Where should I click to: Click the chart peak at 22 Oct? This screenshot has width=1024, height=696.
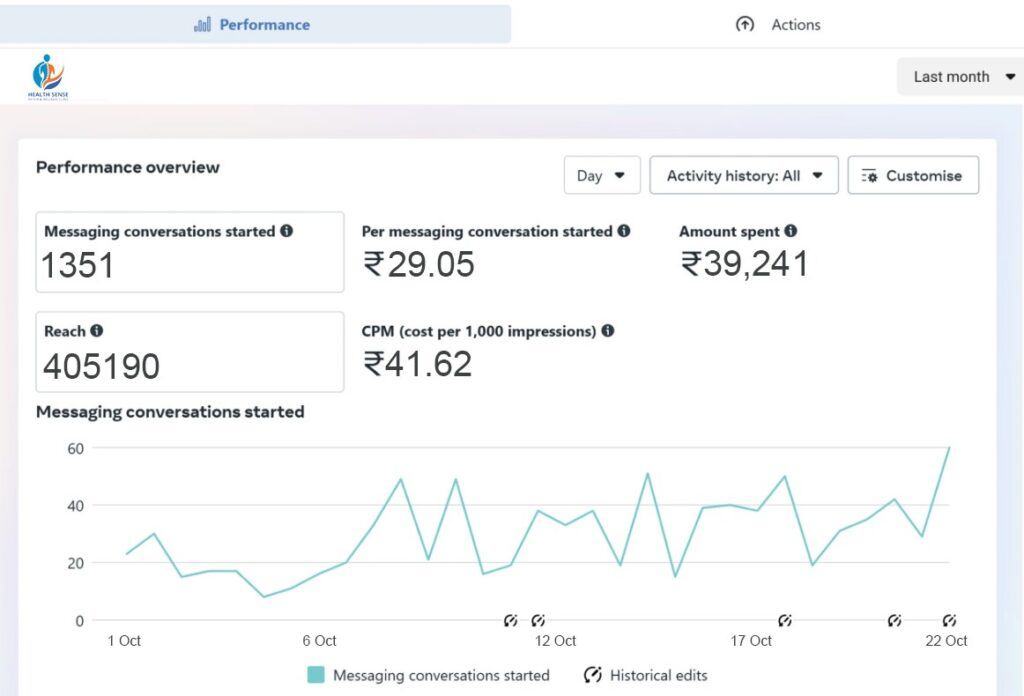(949, 448)
